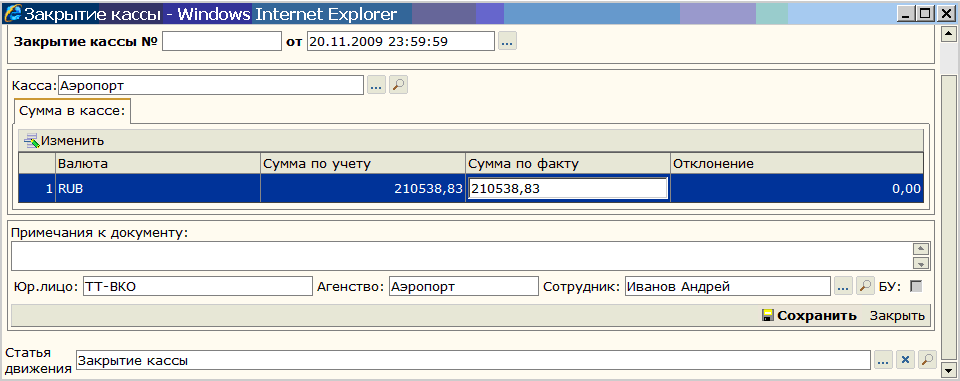Click ellipsis button beside Касса field
This screenshot has width=960, height=381.
point(376,86)
